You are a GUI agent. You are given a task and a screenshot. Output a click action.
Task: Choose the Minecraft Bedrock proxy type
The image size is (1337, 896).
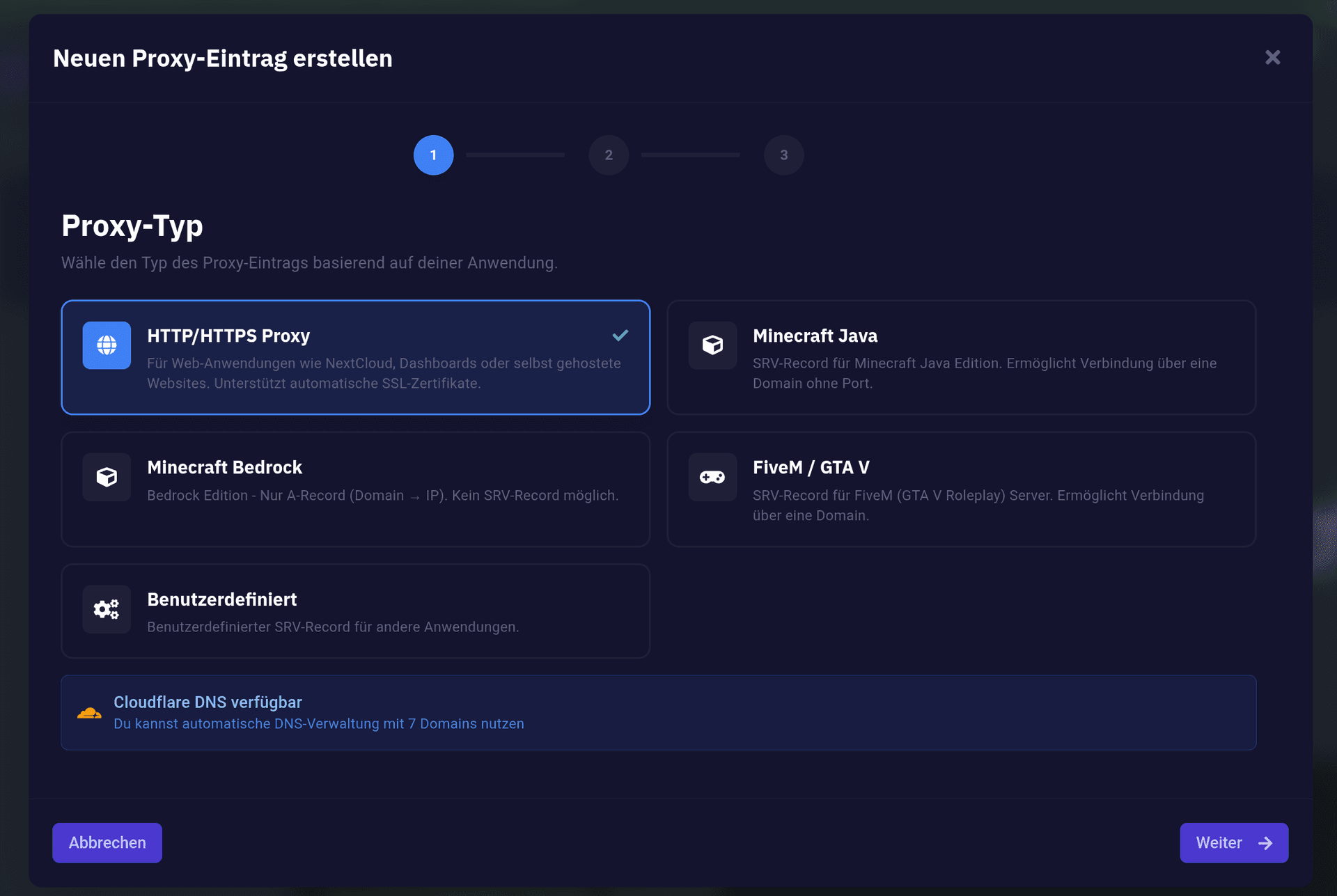pos(355,489)
